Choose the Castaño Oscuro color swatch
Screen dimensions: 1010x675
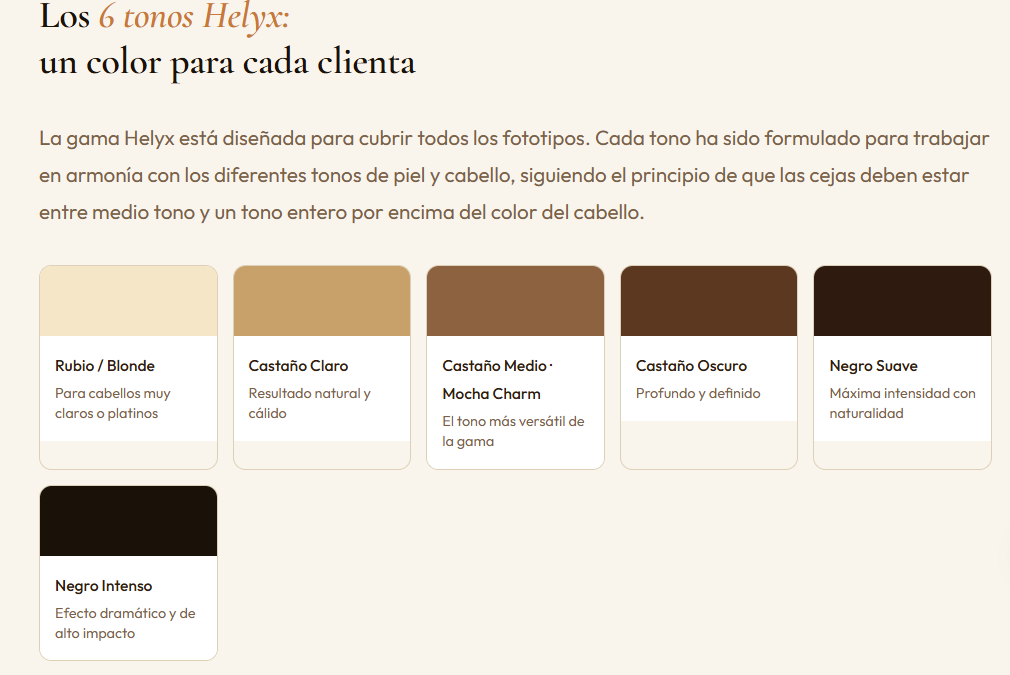coord(709,301)
